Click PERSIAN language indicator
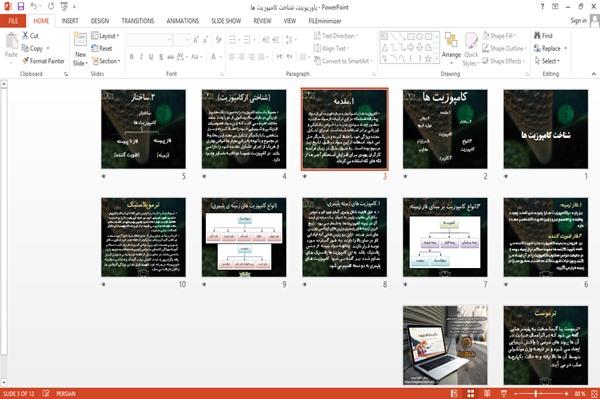 (66, 393)
